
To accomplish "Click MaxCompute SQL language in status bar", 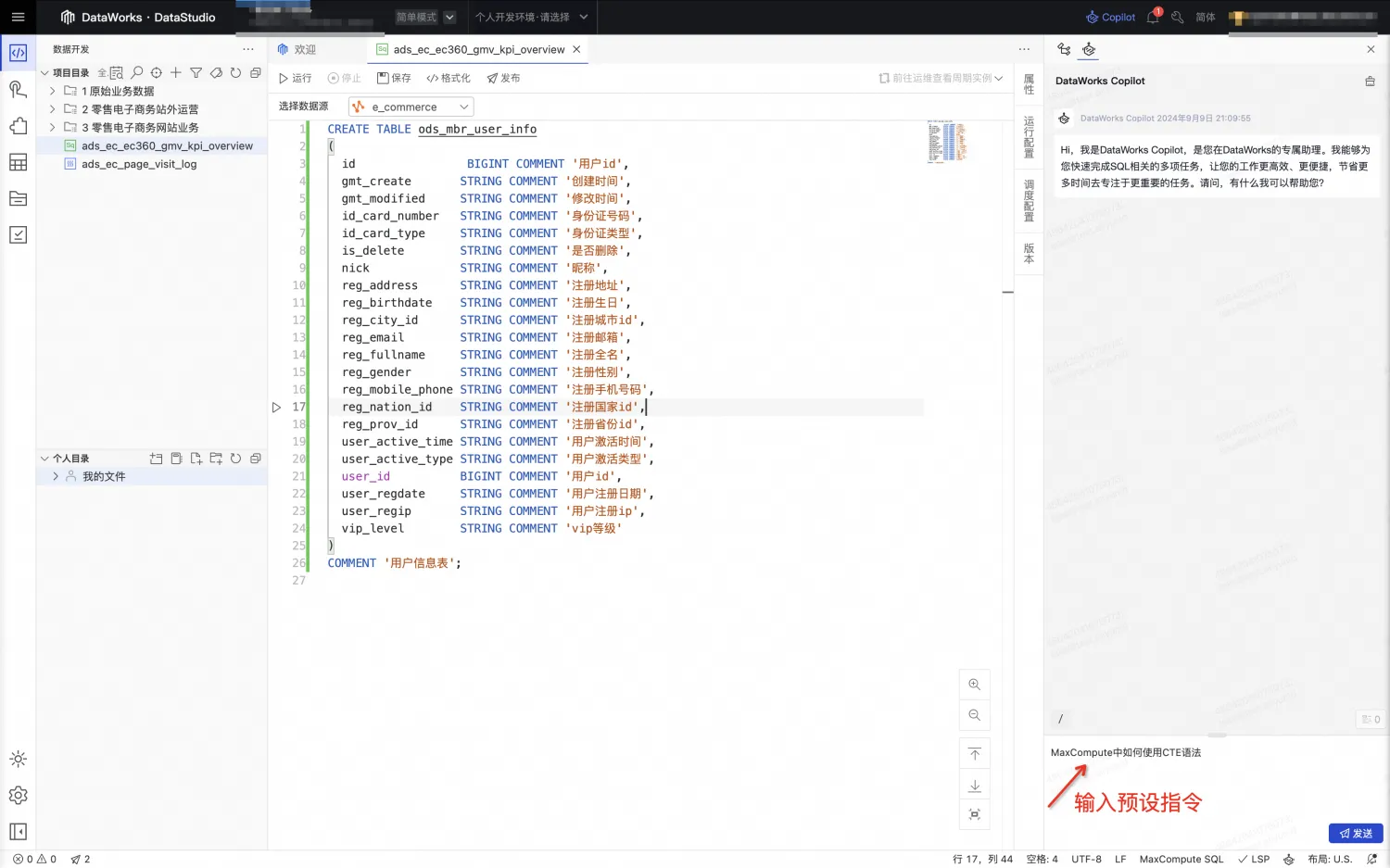I will pos(1181,859).
